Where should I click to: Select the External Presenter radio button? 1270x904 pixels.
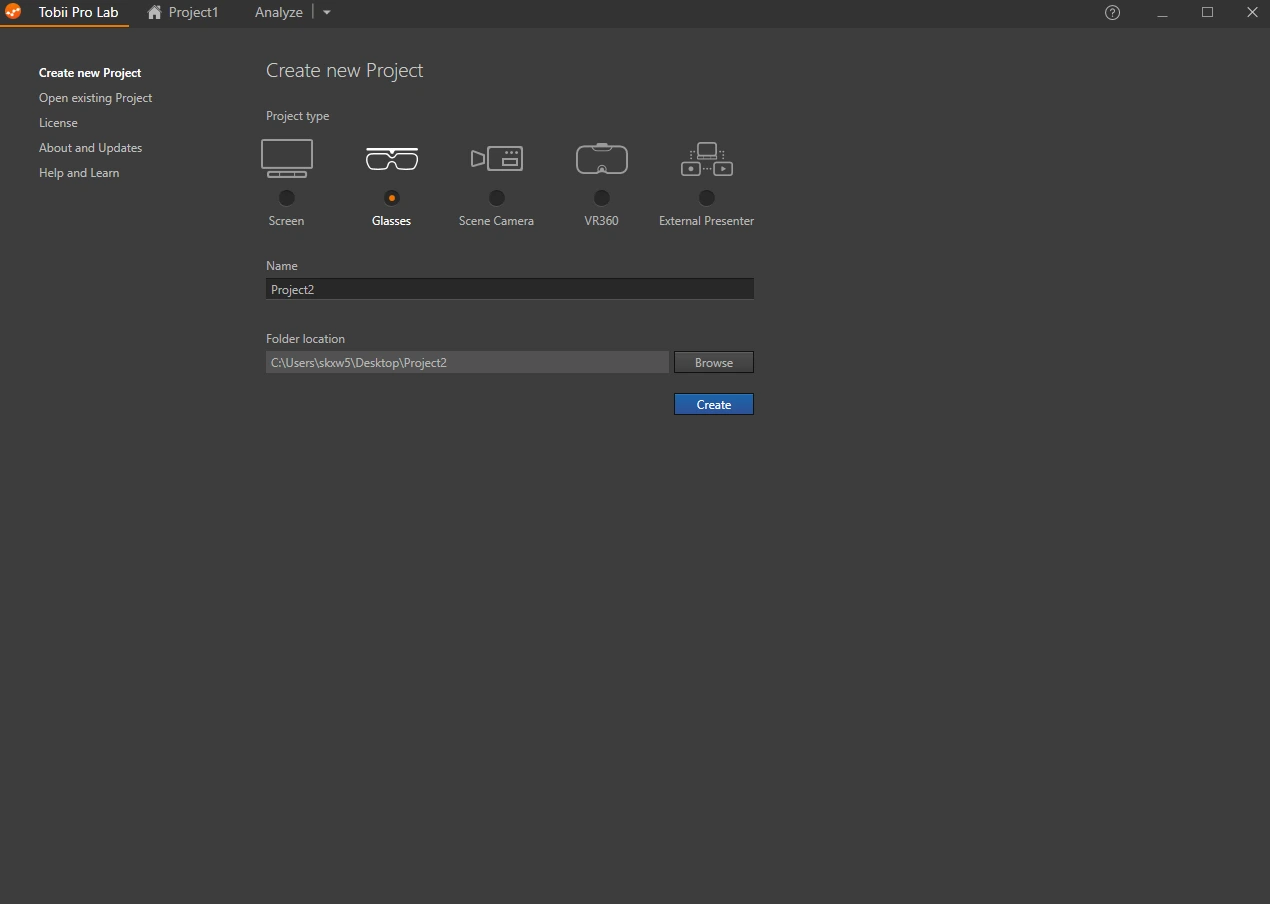[707, 198]
